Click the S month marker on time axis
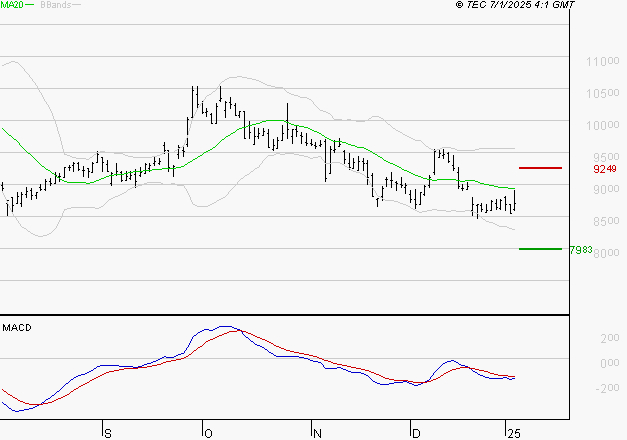The width and height of the screenshot is (627, 440). coord(108,434)
